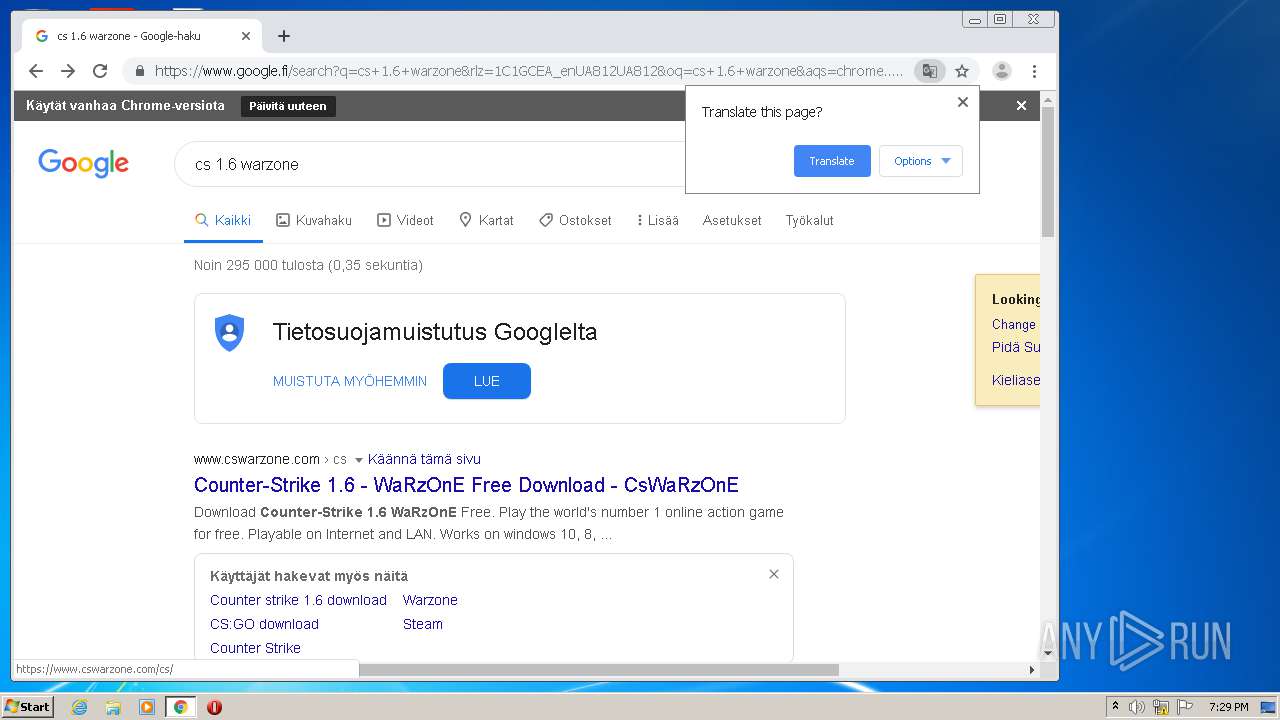Click the Change link in yellow box
1280x720 pixels.
[x=1014, y=324]
